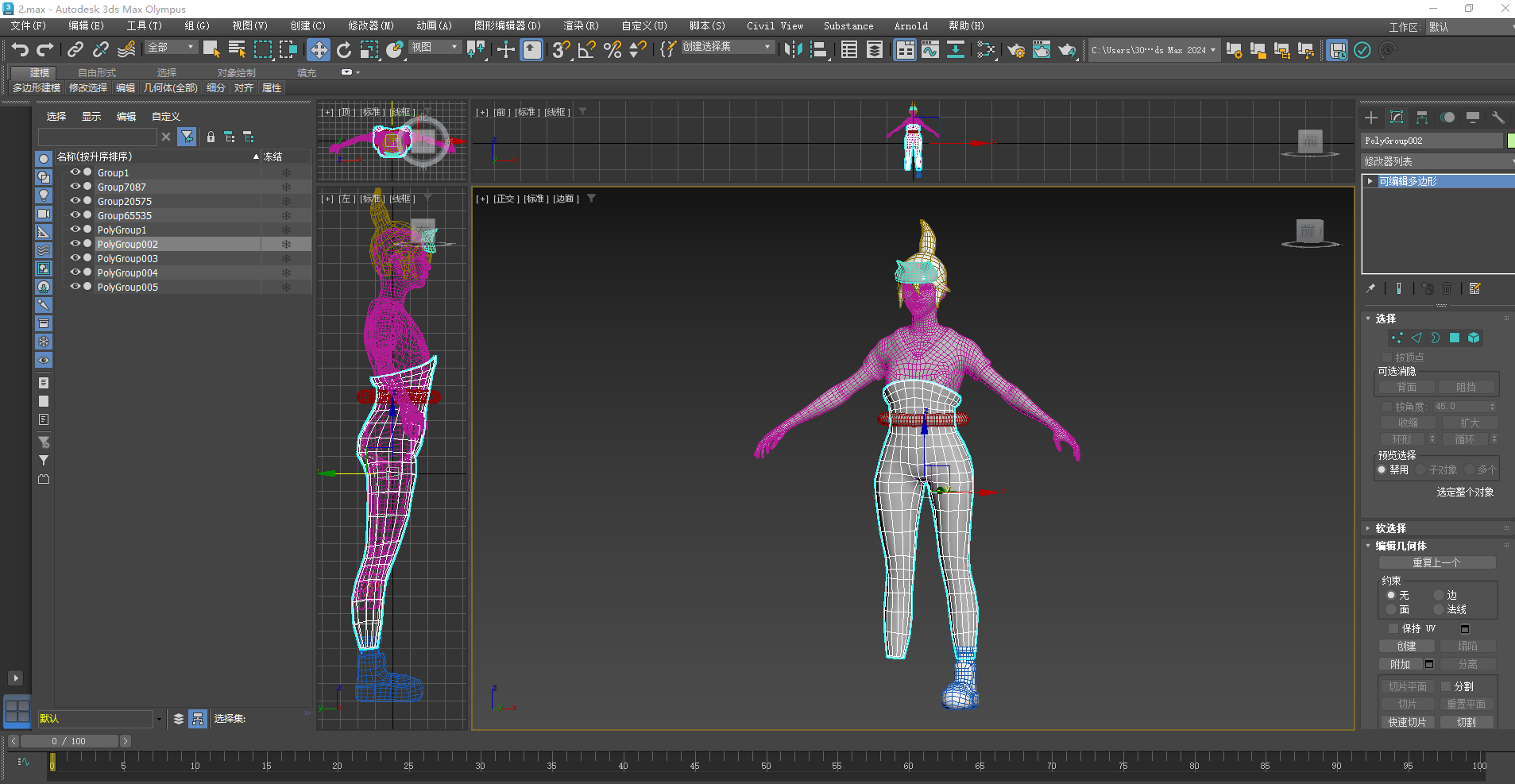Enable the 保持 UV checkbox
This screenshot has width=1515, height=784.
click(1393, 628)
